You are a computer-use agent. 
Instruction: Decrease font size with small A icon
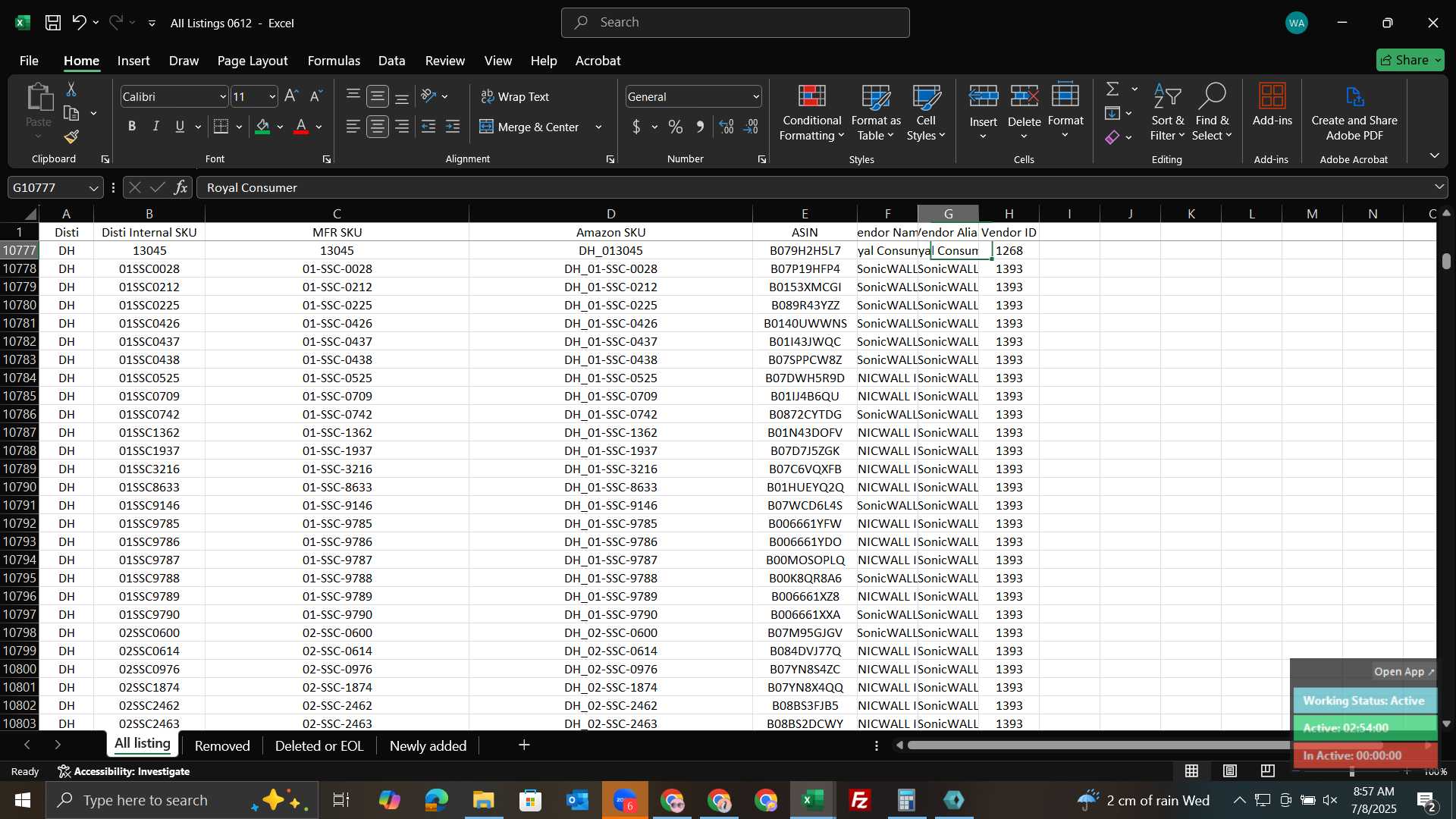click(316, 96)
